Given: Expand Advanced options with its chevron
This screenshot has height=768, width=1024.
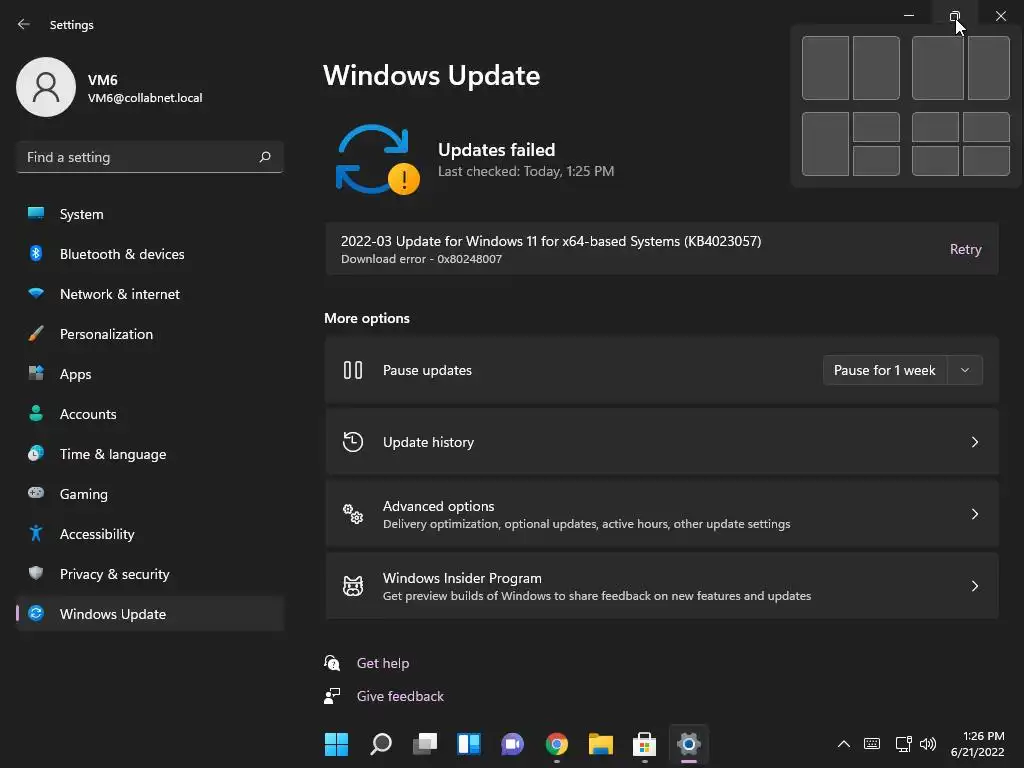Looking at the screenshot, I should tap(974, 514).
